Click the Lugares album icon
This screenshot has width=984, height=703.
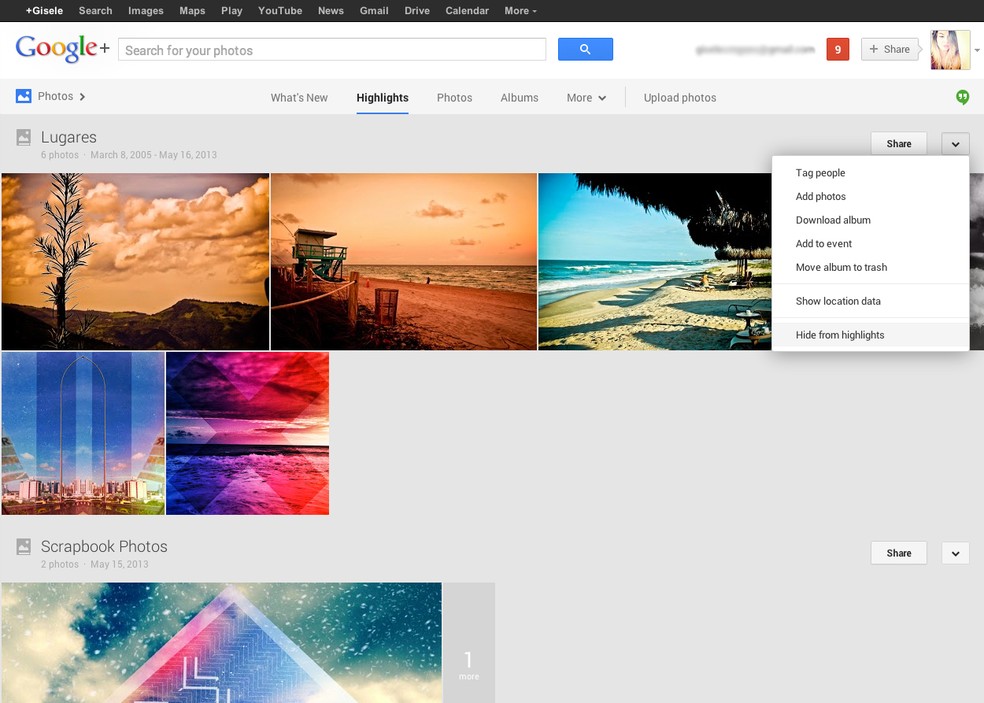point(23,137)
